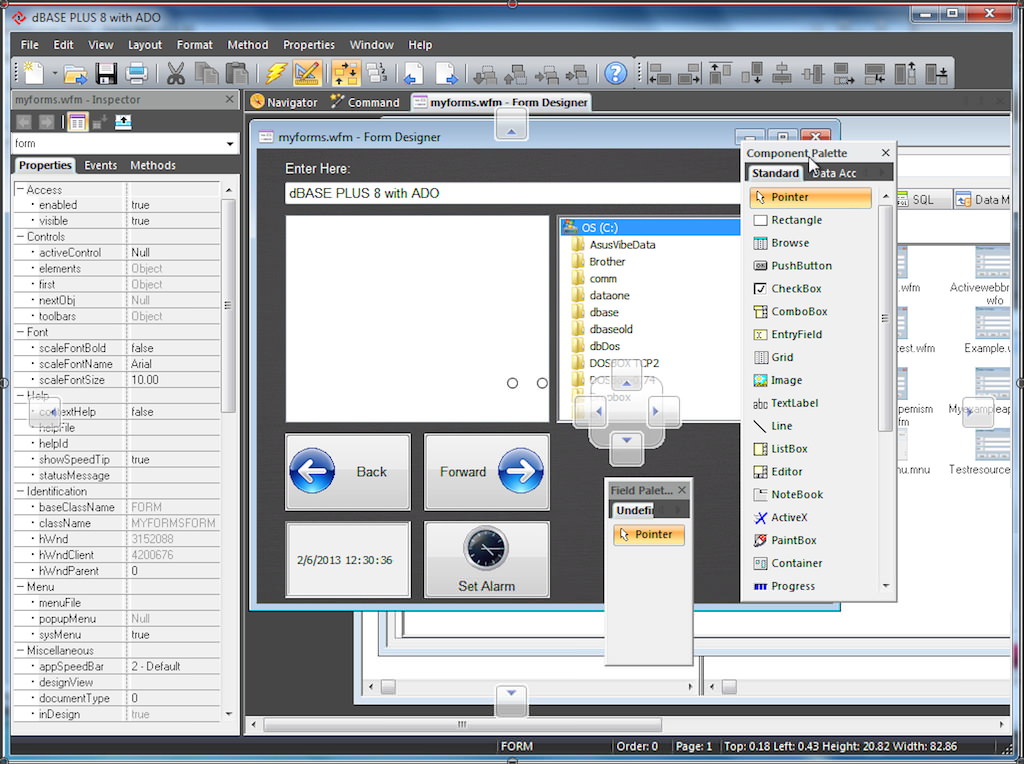This screenshot has width=1024, height=764.
Task: Click the Enter Here entry field
Action: [513, 193]
